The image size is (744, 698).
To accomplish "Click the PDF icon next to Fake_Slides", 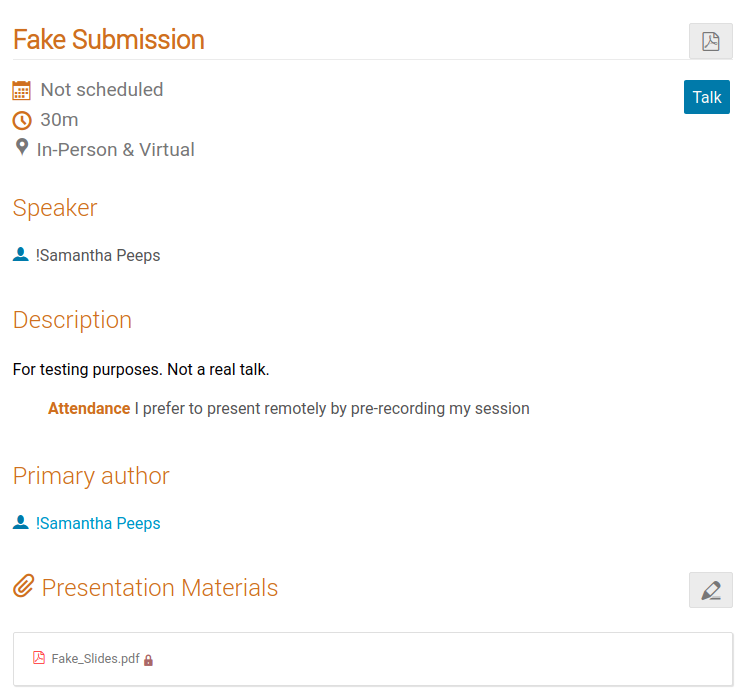I will coord(39,658).
